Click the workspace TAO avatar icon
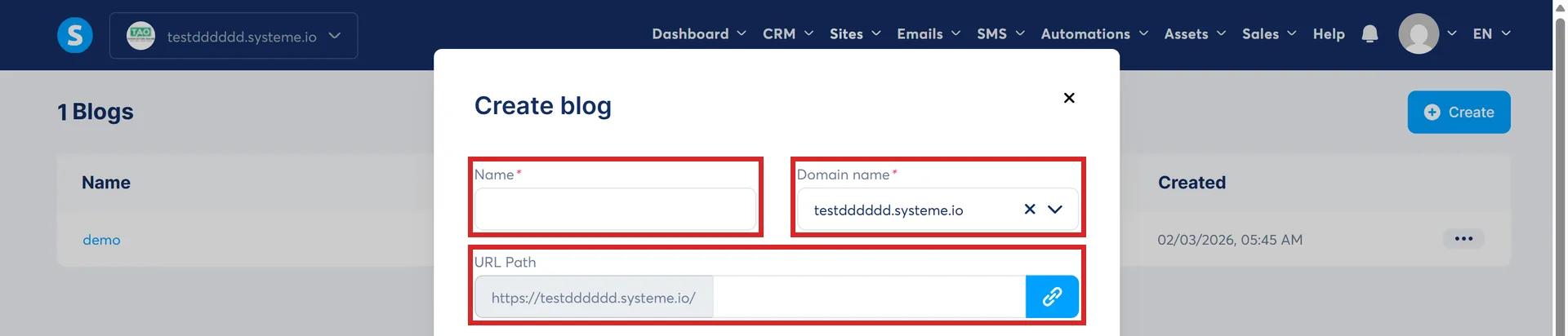1568x336 pixels. [140, 35]
